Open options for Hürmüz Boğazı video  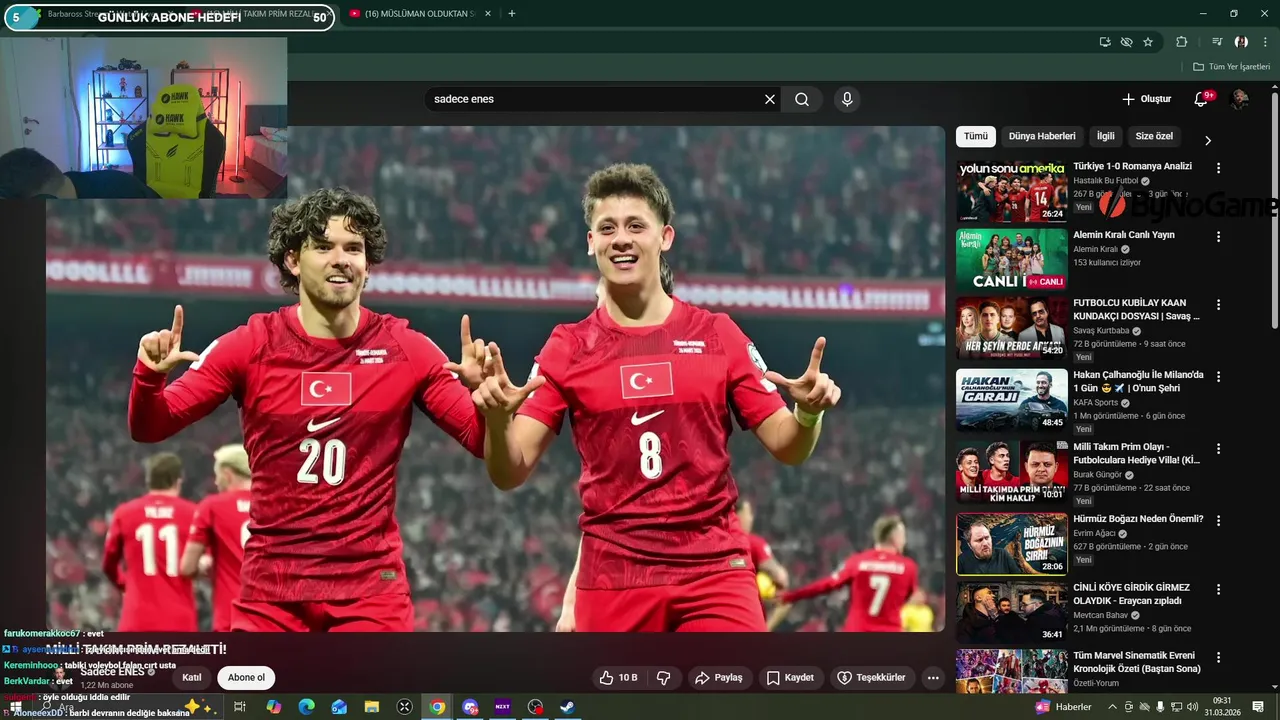coord(1218,521)
